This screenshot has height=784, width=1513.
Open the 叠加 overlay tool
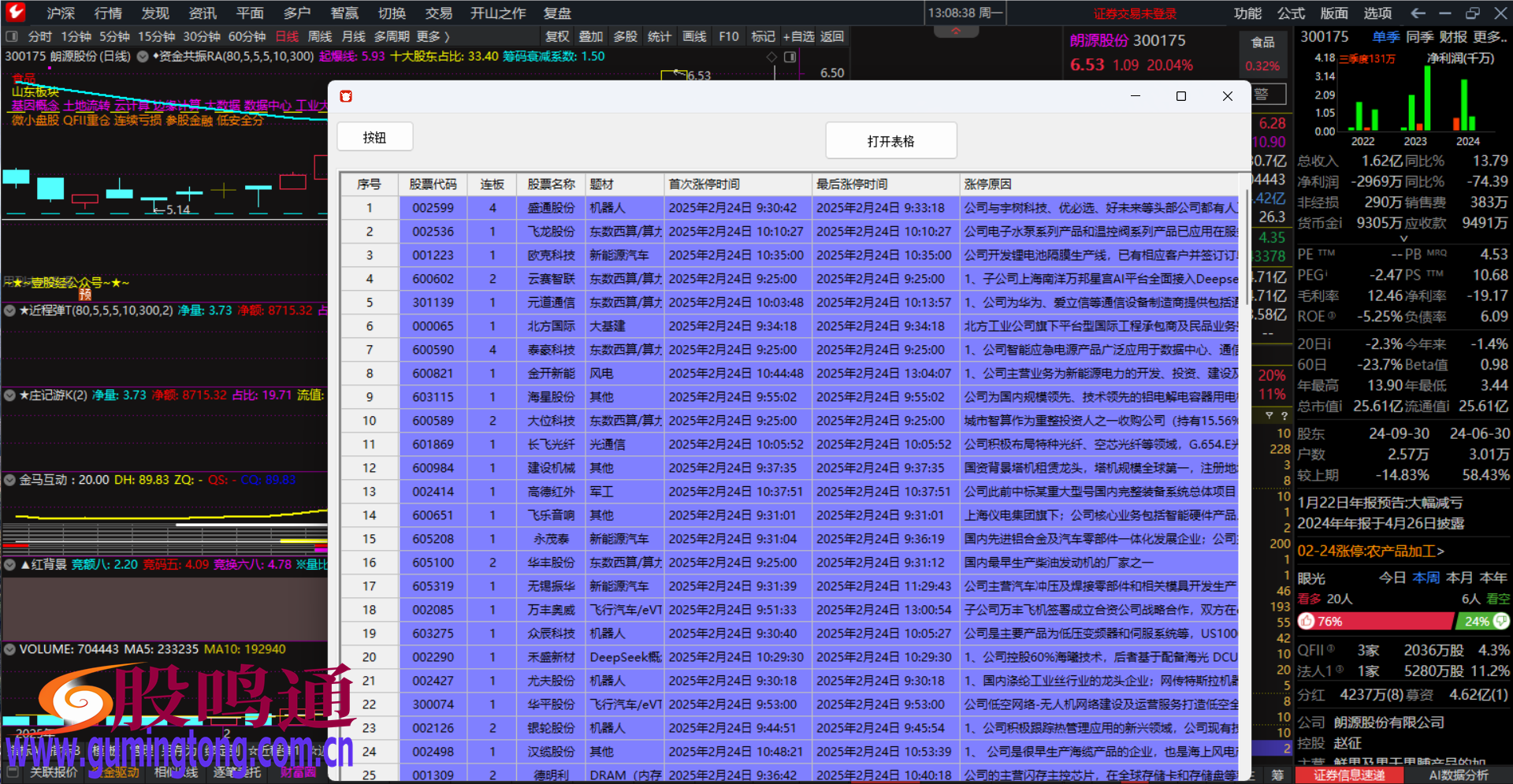click(x=591, y=36)
